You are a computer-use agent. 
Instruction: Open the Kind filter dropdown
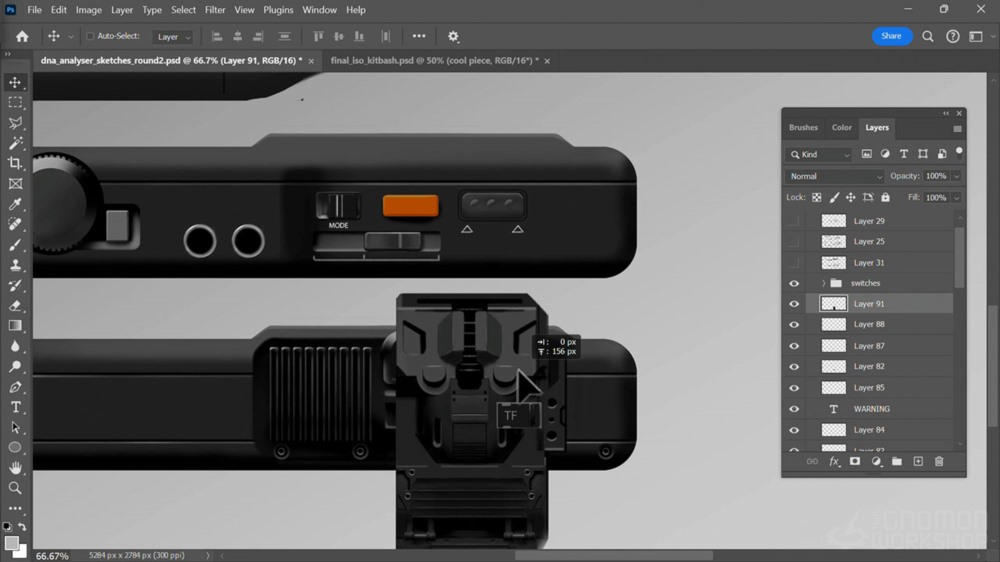coord(820,154)
